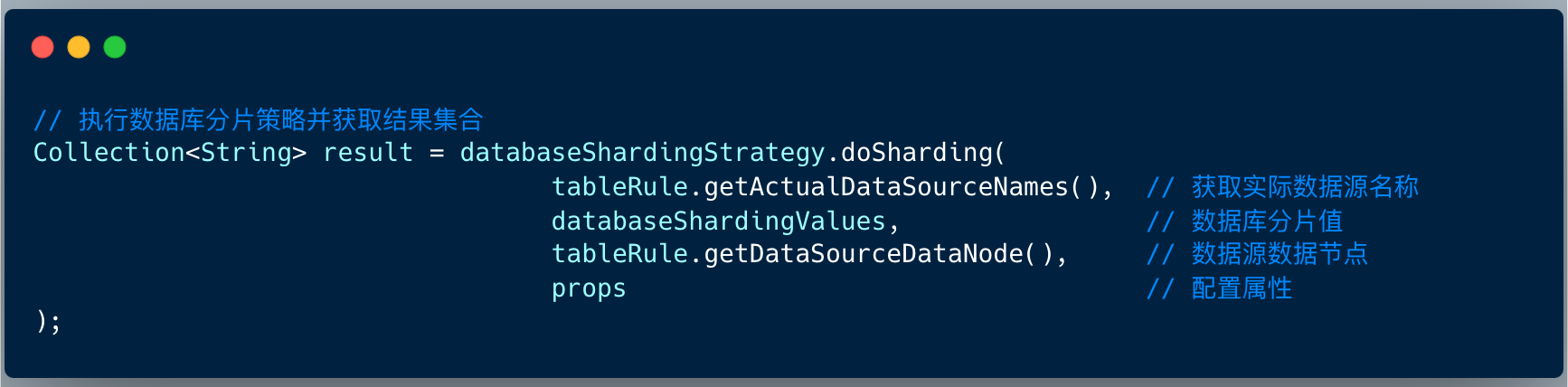Click the getActualDataSourceNames() method

pyautogui.click(x=902, y=187)
